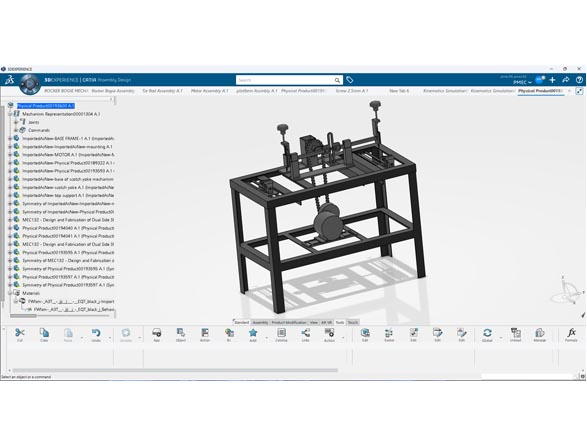The image size is (587, 446).
Task: Click in the top Search field
Action: coord(285,80)
